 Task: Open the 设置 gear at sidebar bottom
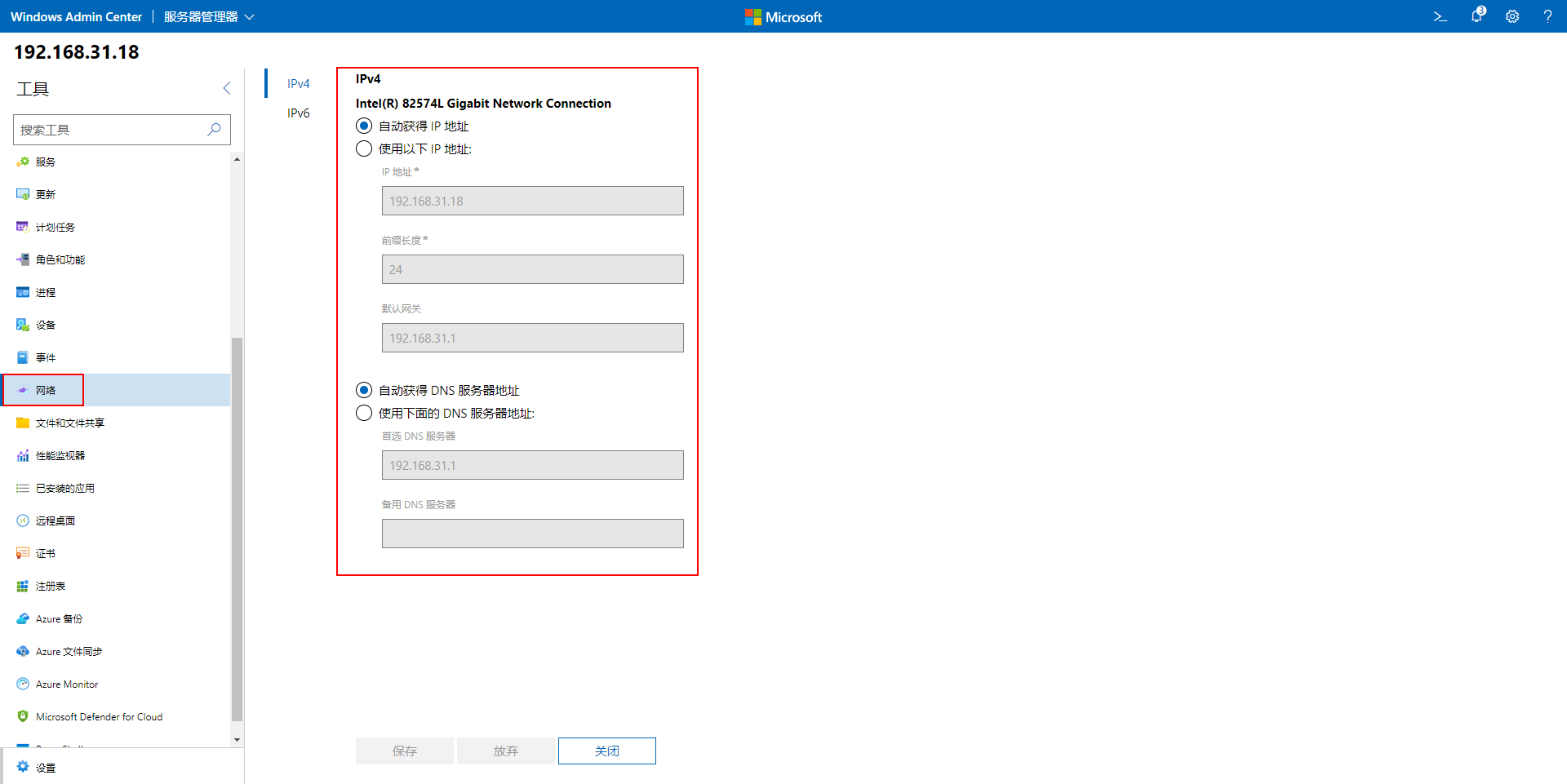click(x=23, y=767)
